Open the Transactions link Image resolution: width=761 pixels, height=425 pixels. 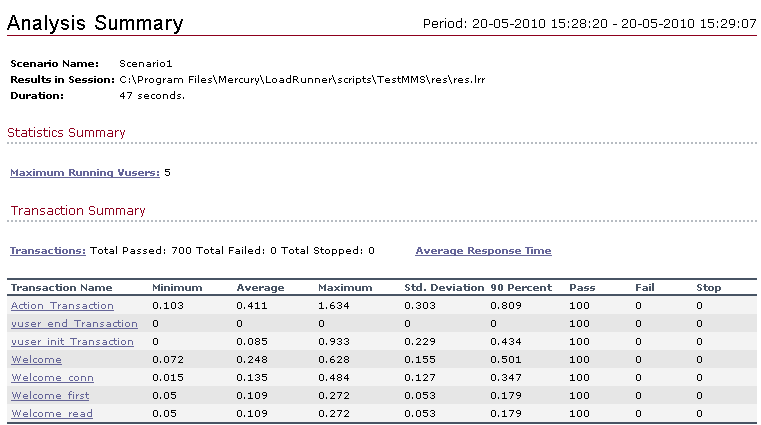click(x=48, y=251)
